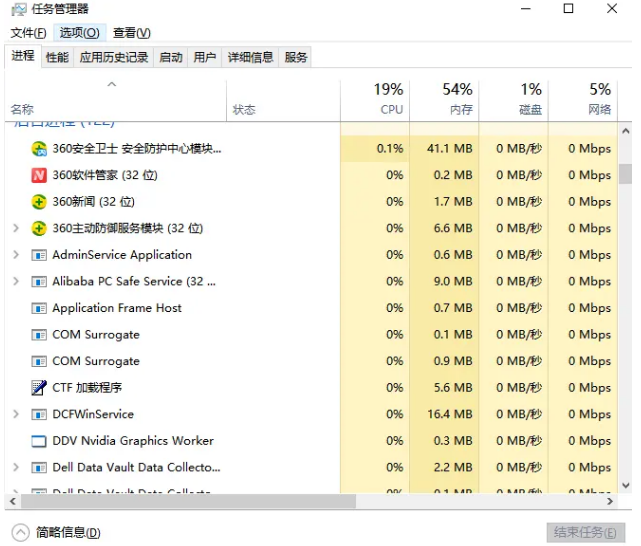Select the Application Frame Host row
Image resolution: width=641 pixels, height=546 pixels.
coord(311,308)
